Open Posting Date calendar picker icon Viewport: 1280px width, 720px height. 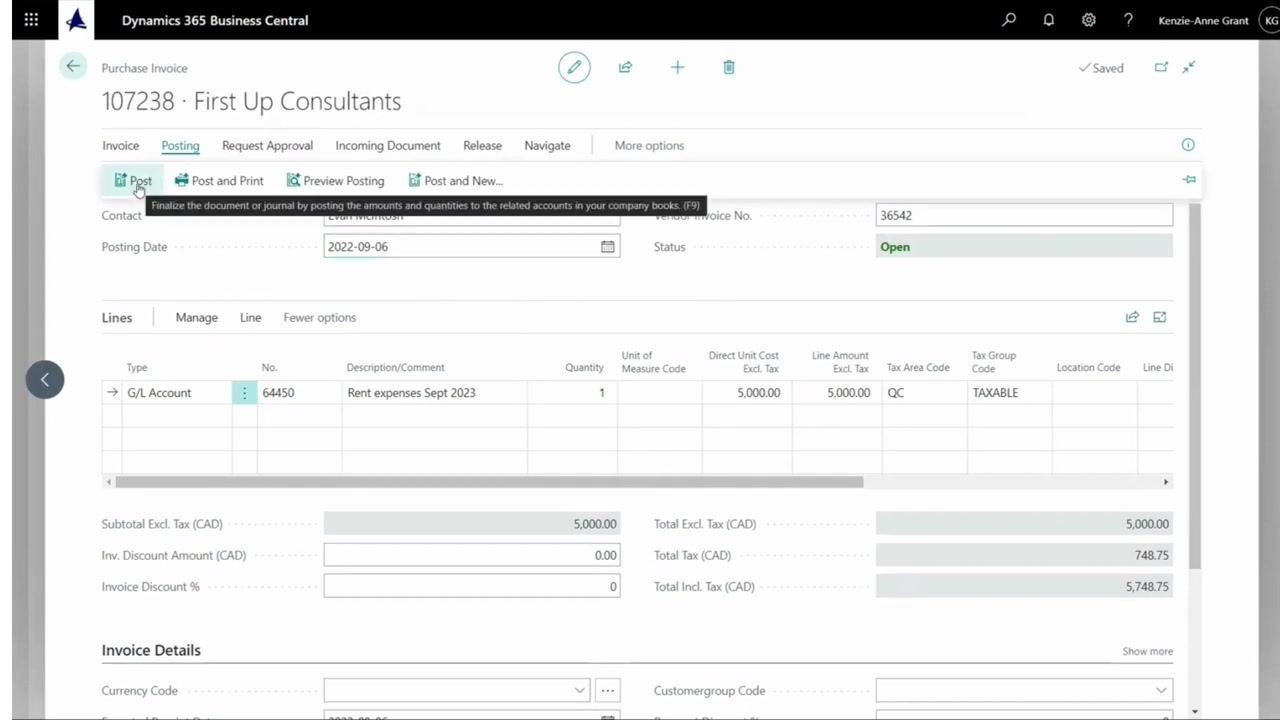tap(607, 246)
